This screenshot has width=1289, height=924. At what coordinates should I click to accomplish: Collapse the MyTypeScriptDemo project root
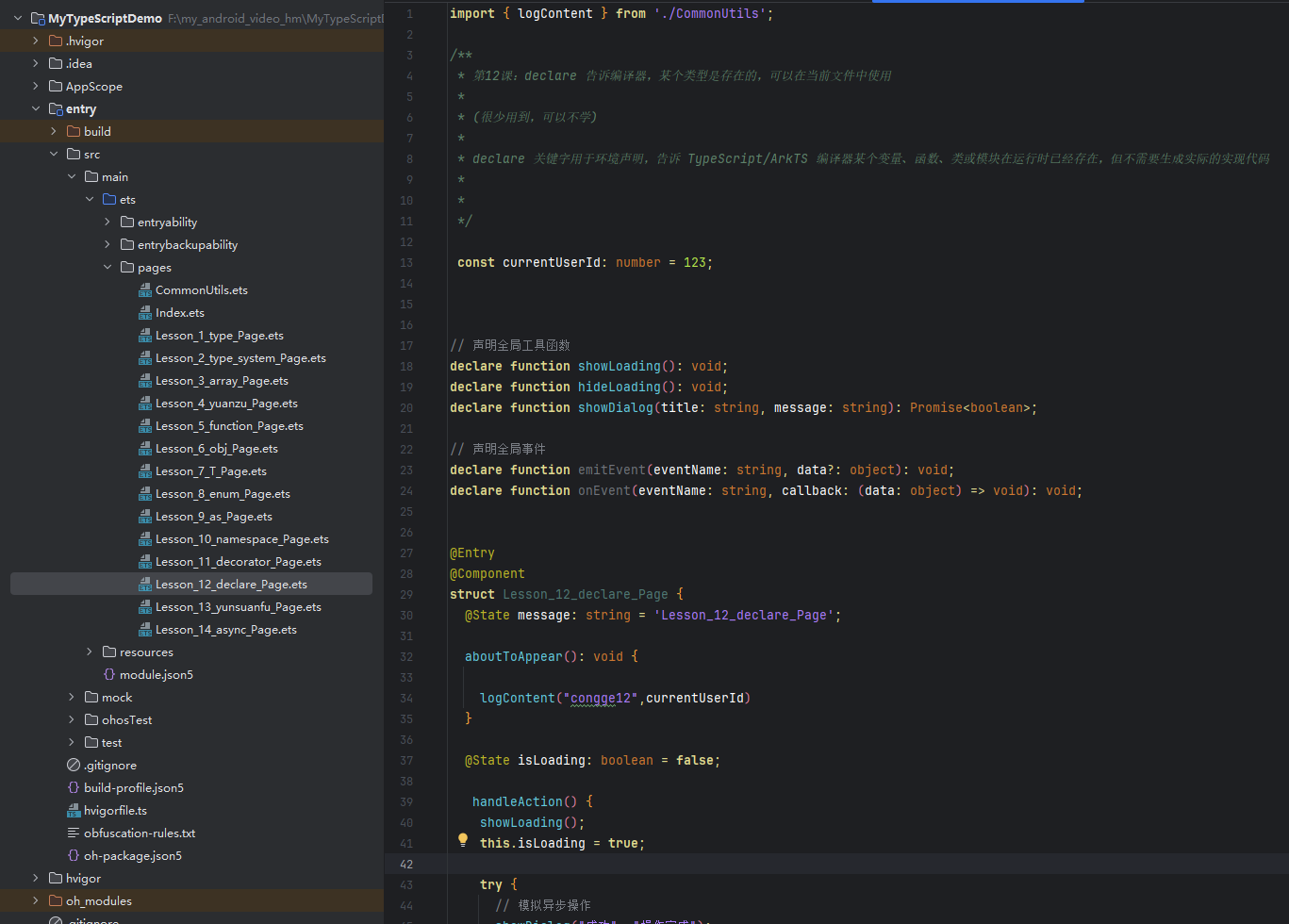tap(18, 19)
